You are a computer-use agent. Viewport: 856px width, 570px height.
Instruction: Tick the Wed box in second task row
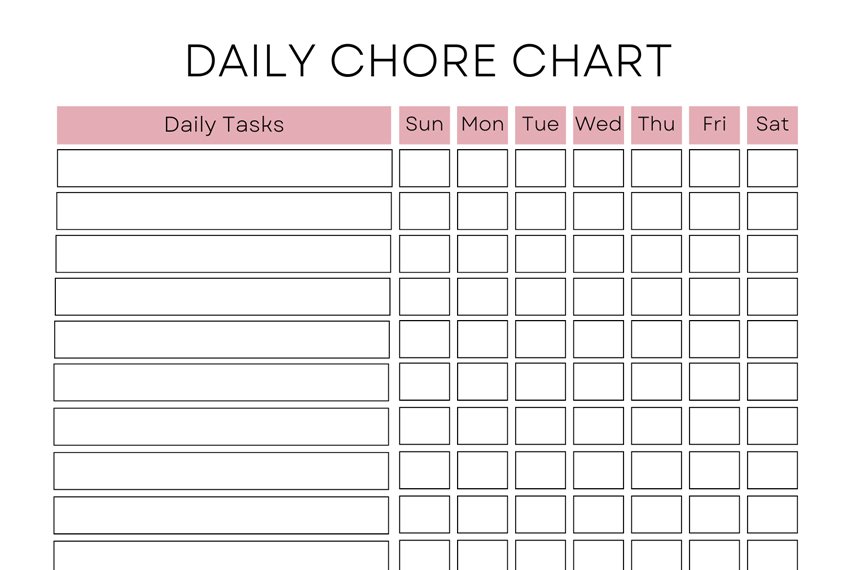tap(598, 211)
